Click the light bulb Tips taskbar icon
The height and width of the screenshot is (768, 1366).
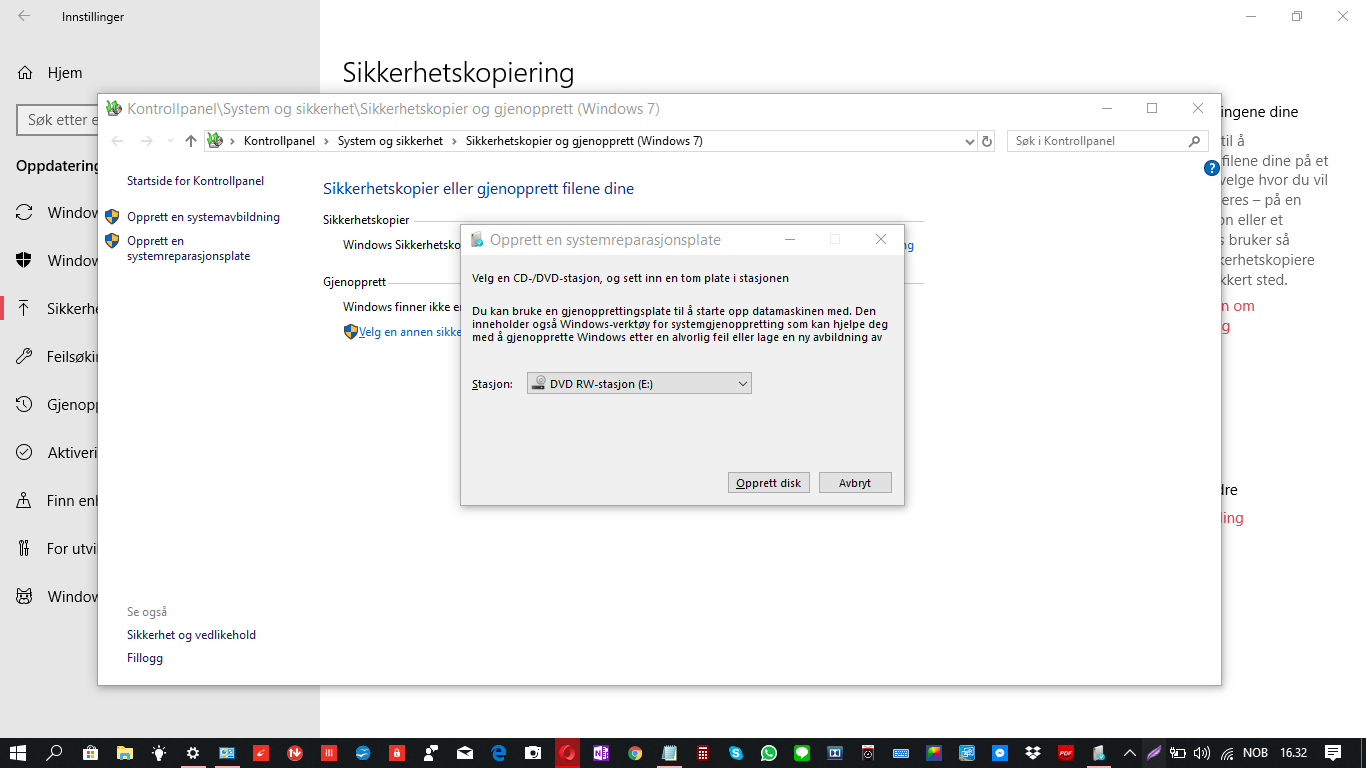click(x=158, y=753)
